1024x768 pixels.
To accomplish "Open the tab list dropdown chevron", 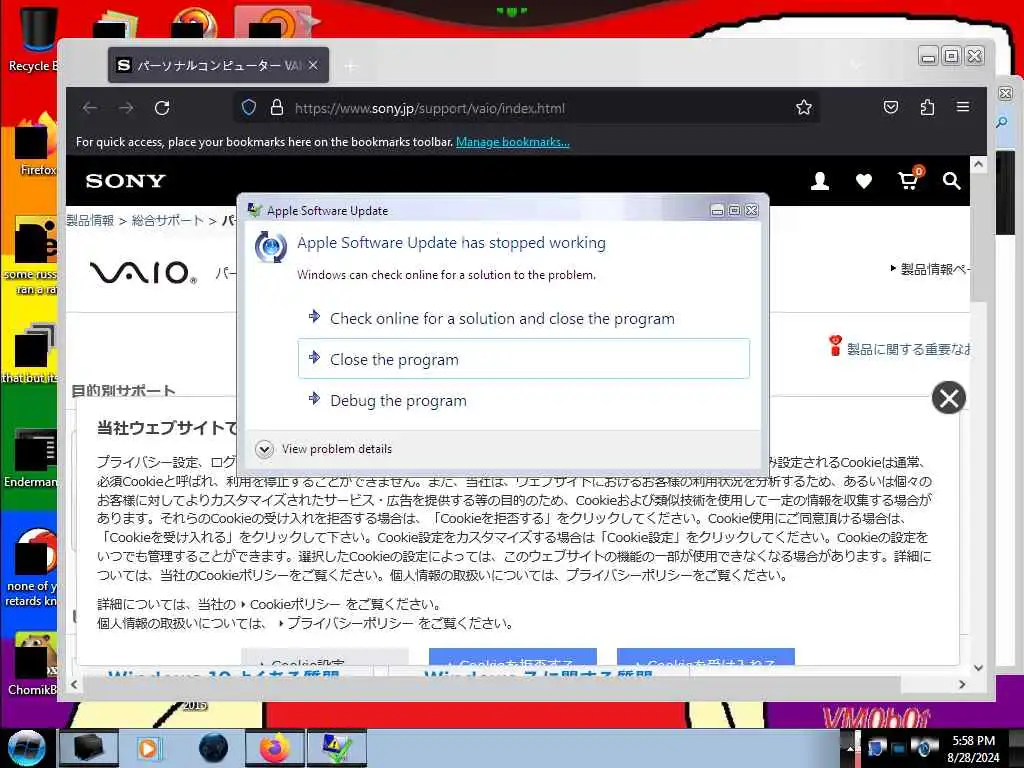I will (856, 65).
